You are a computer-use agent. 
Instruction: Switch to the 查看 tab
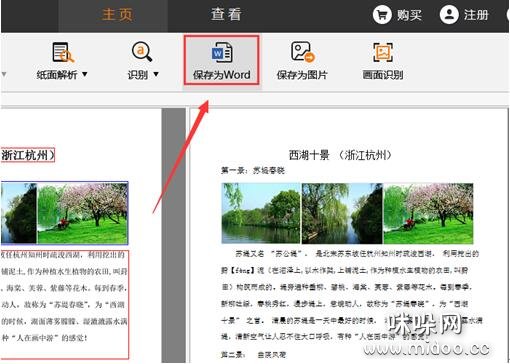[x=226, y=15]
